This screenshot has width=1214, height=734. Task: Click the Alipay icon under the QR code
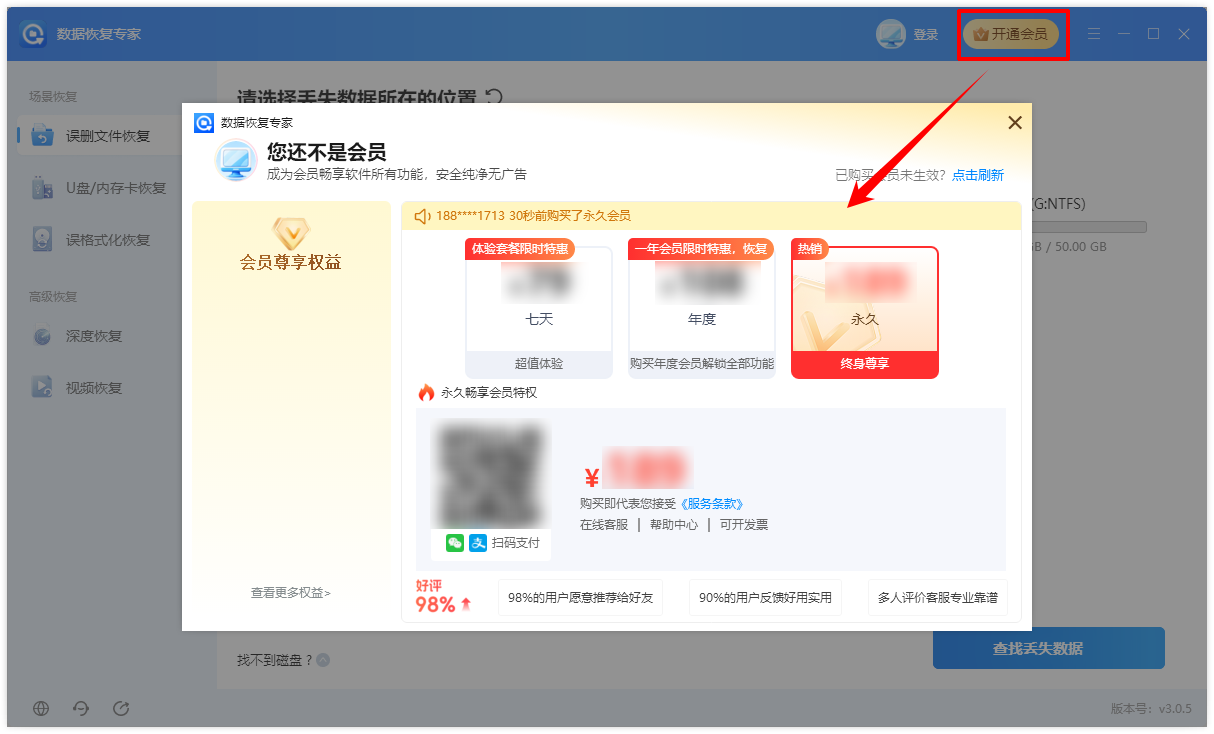click(x=478, y=542)
